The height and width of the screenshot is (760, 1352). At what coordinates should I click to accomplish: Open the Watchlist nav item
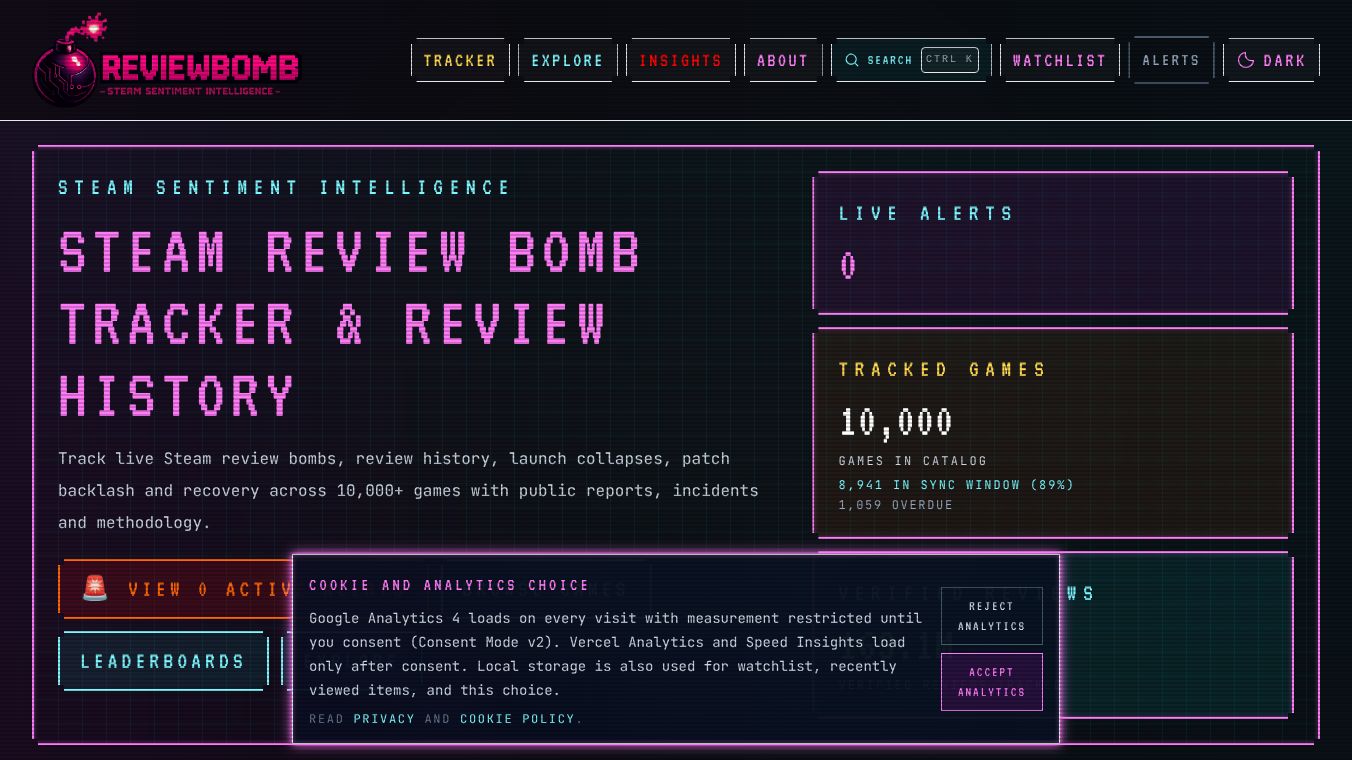(x=1059, y=60)
